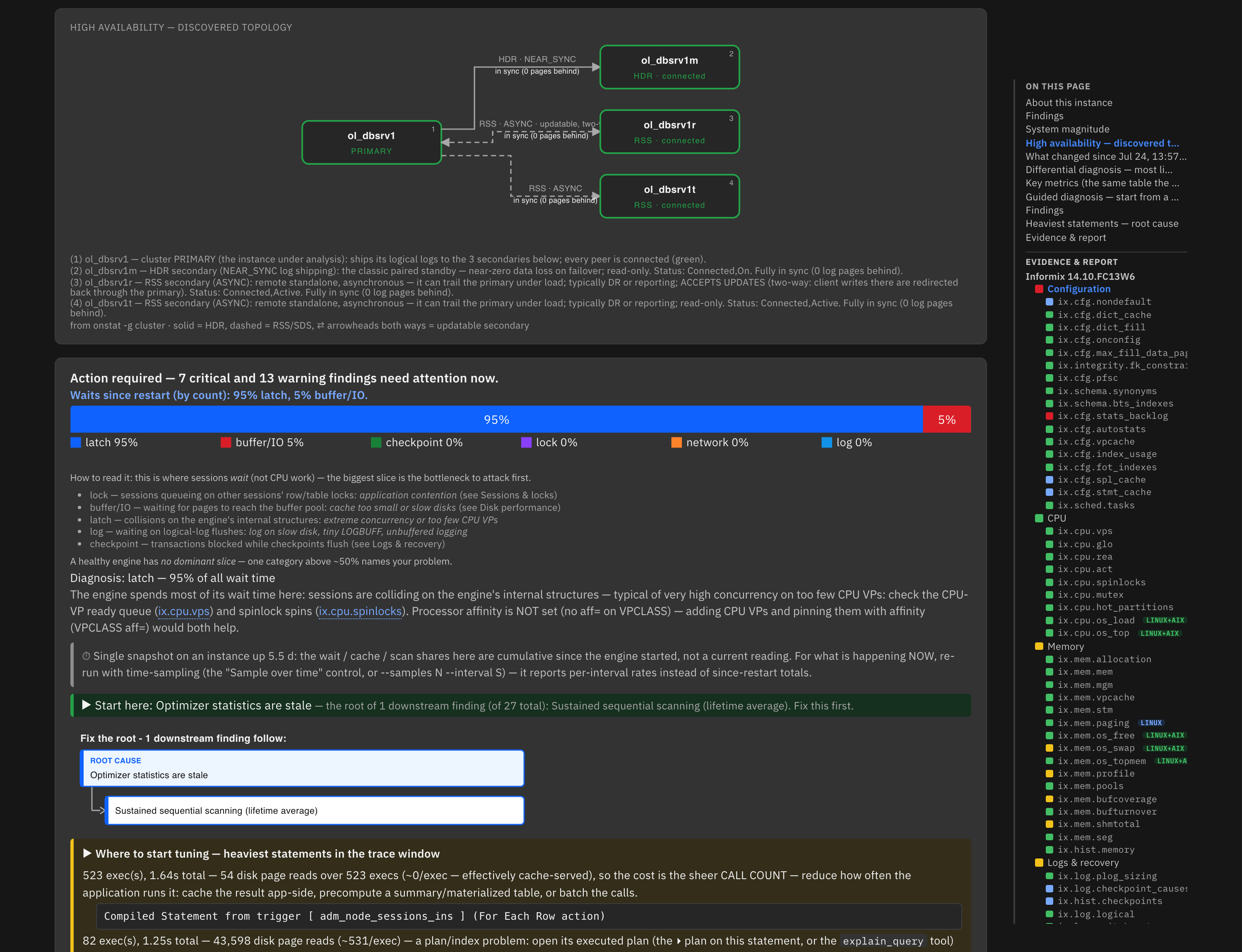The image size is (1242, 952).
Task: Click the lock purple legend swatch
Action: 526,442
